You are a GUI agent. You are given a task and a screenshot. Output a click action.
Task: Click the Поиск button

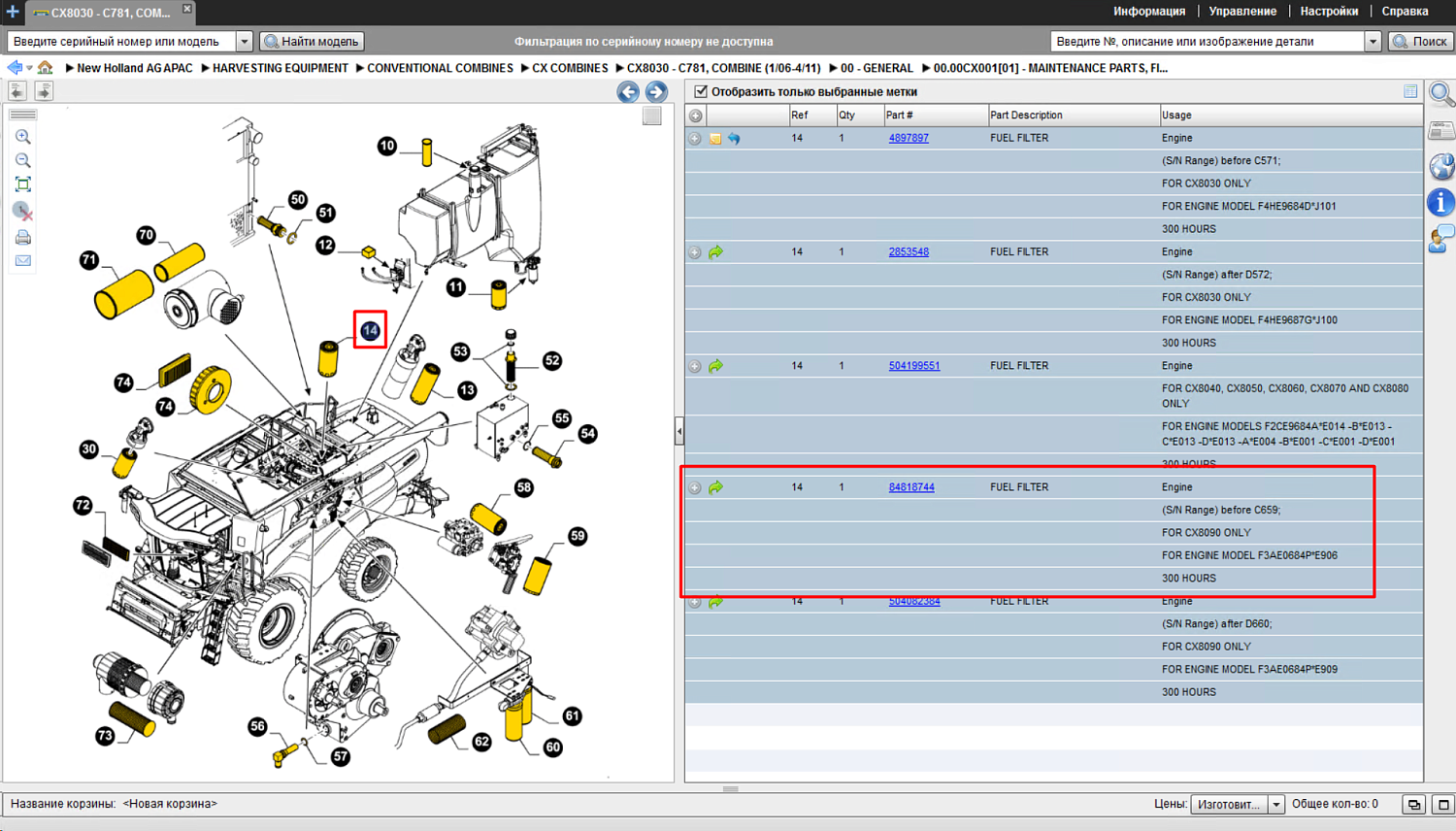click(1421, 42)
